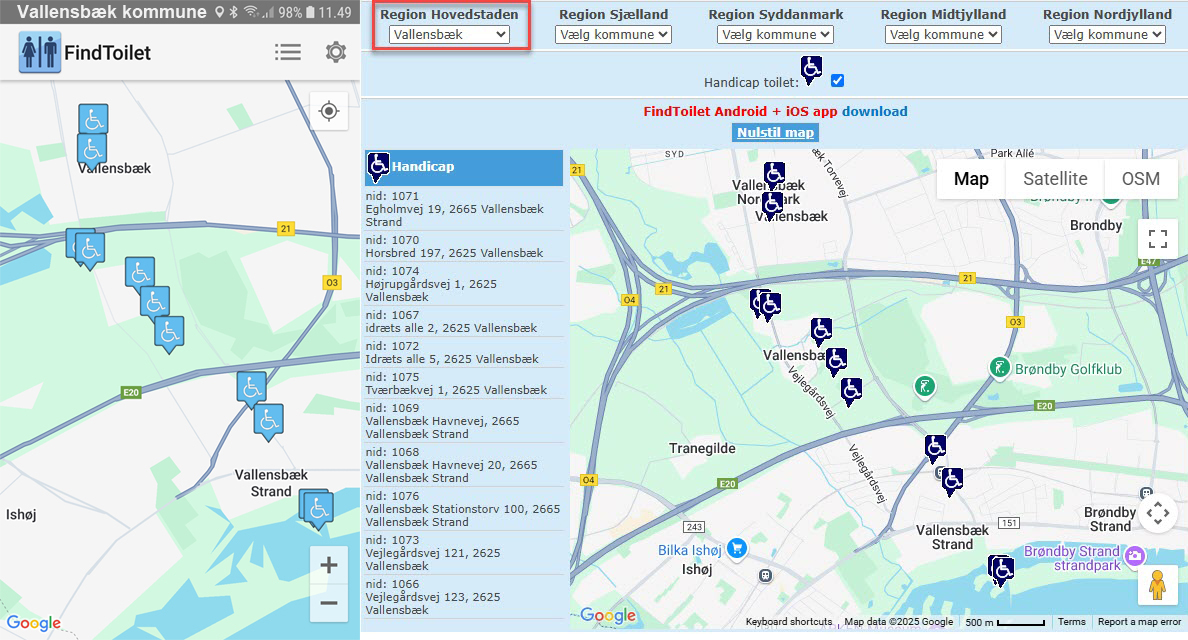Tap mobile toilet marker next to Vallensbæk Strand label
1188x640 pixels.
[x=316, y=508]
